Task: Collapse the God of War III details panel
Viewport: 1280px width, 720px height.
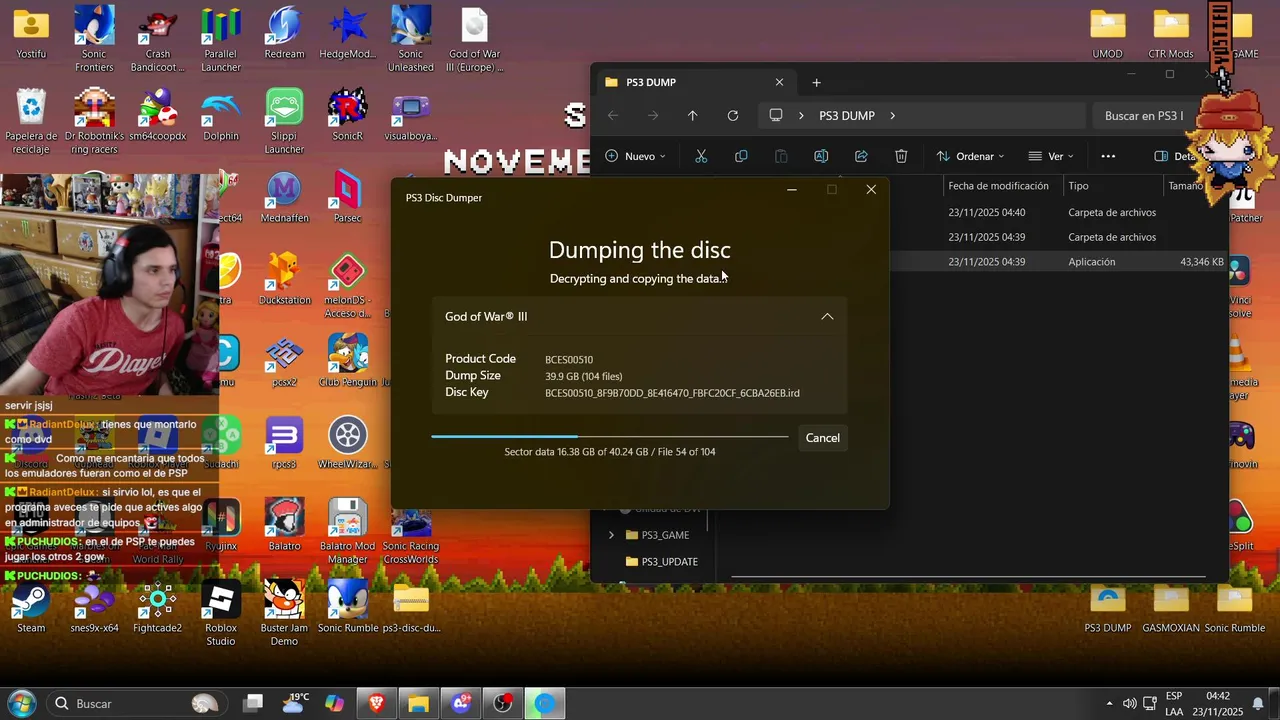Action: [827, 316]
